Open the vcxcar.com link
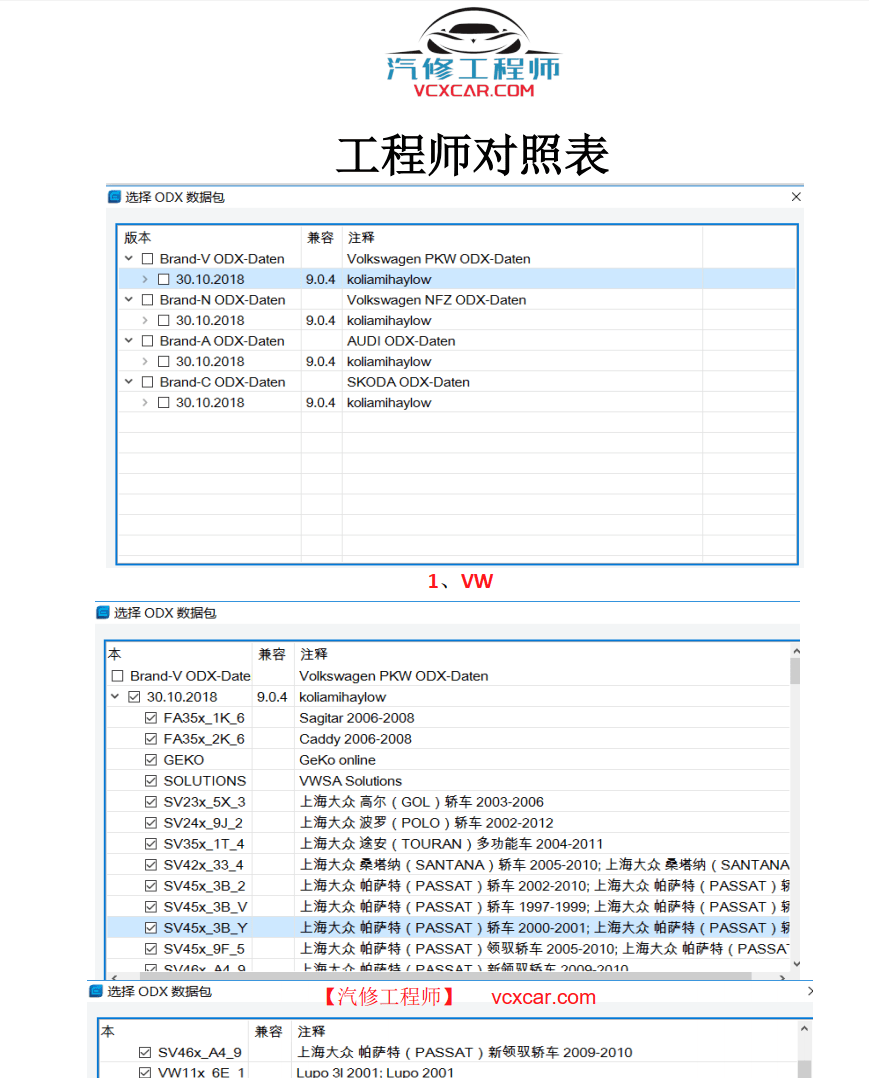This screenshot has height=1078, width=869. point(543,997)
